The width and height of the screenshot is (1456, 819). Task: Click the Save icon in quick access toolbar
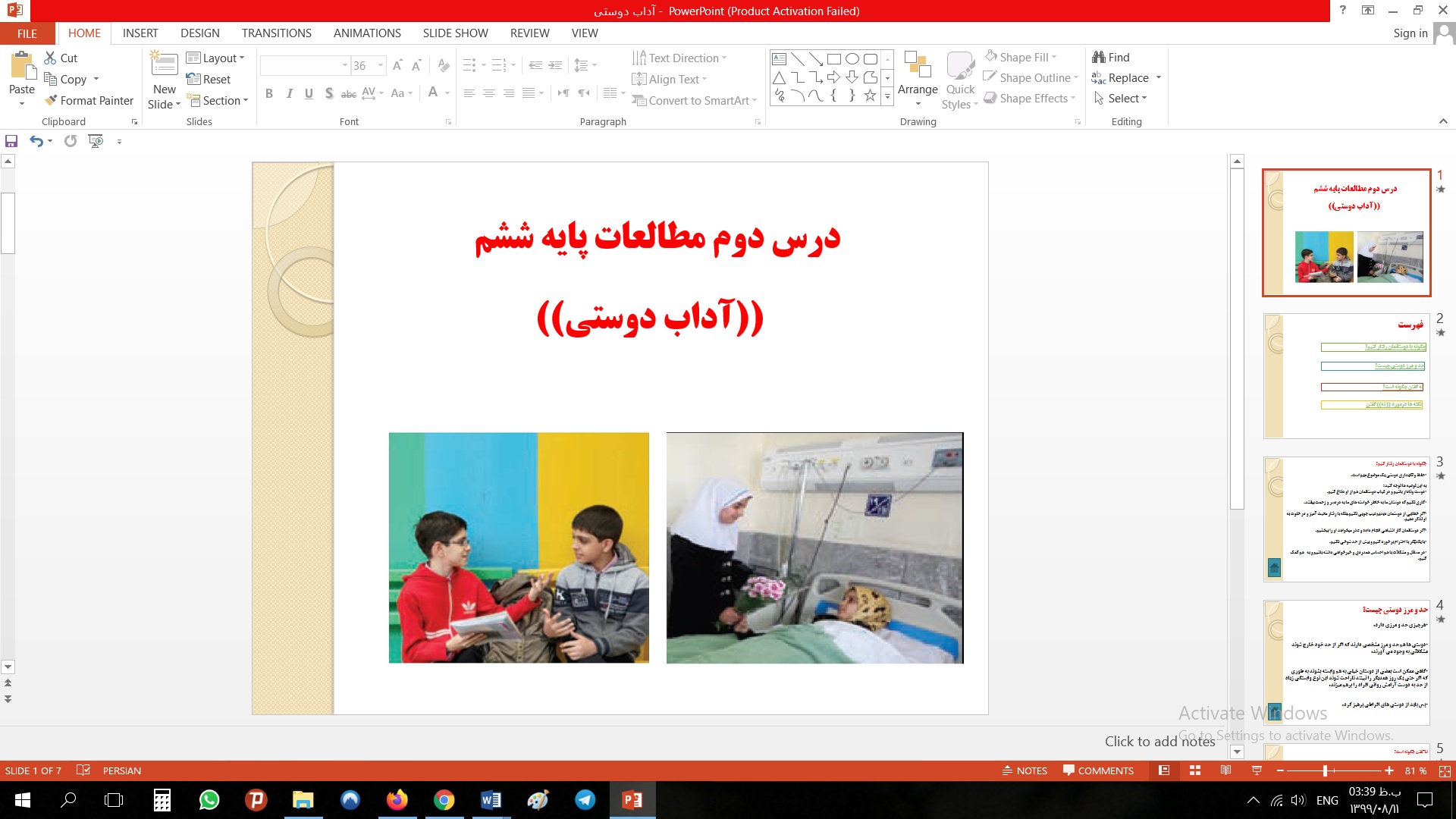pos(11,141)
